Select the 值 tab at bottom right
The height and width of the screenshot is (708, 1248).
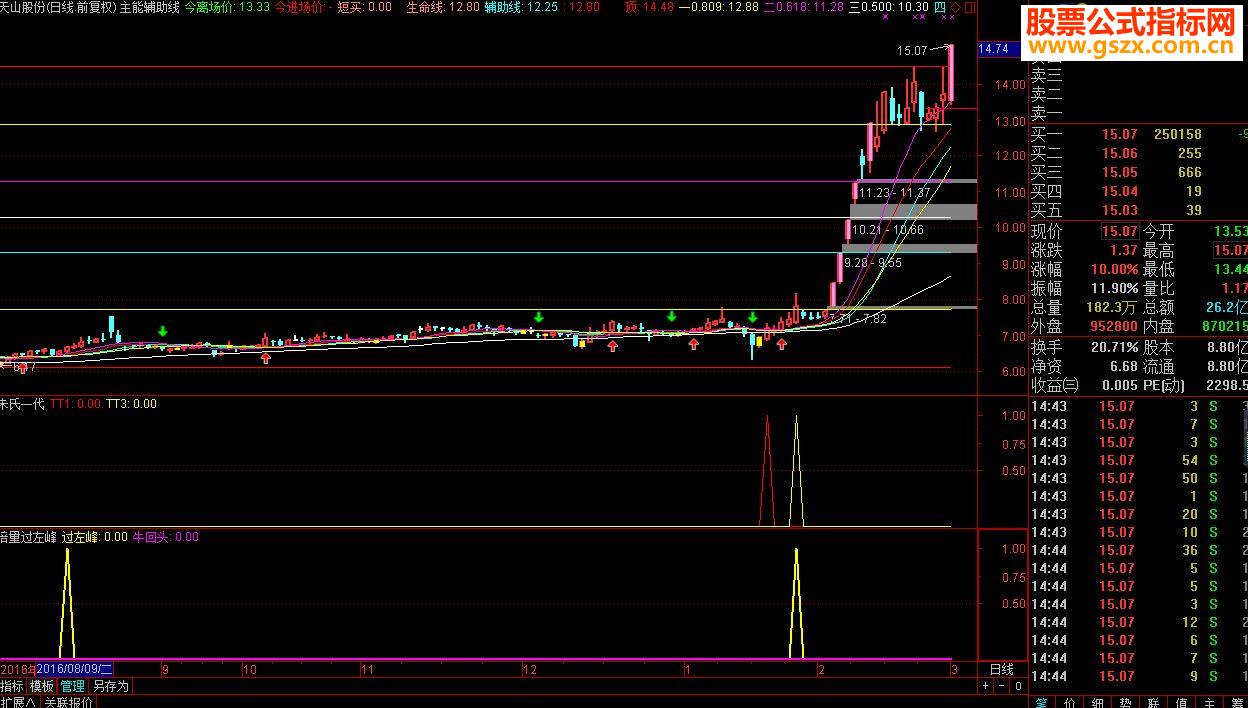click(1182, 702)
